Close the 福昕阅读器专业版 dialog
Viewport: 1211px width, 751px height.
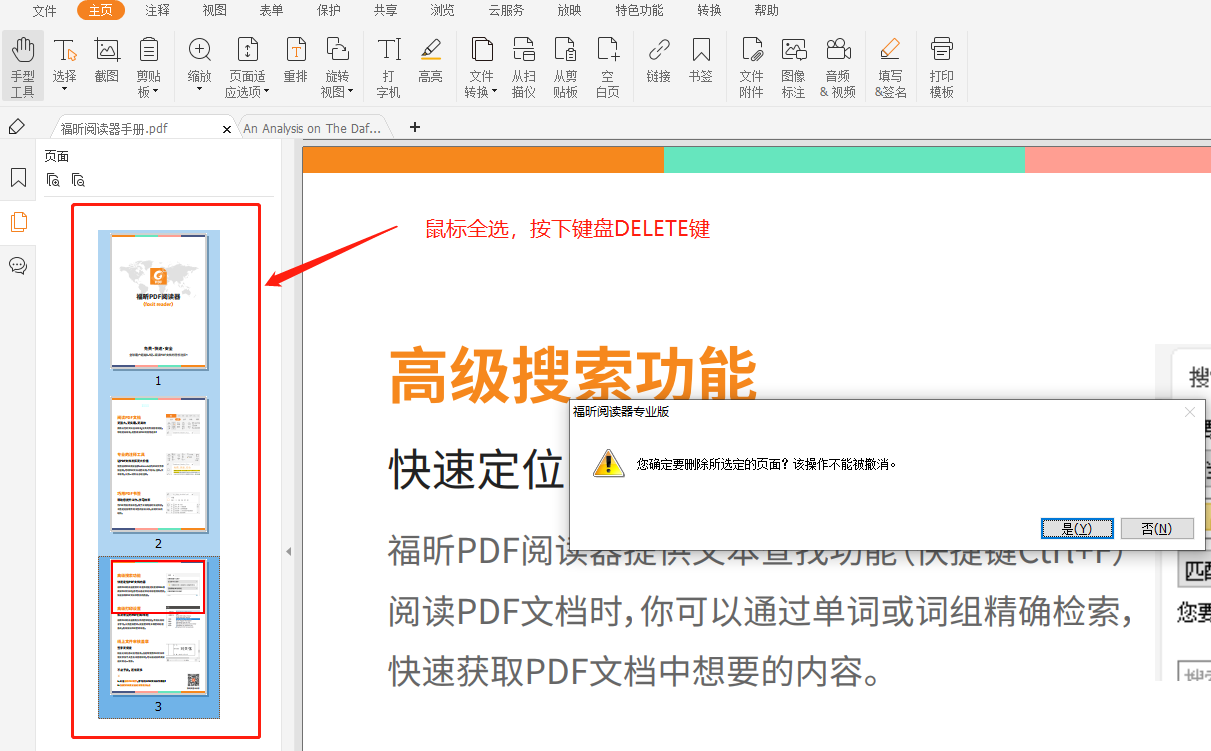tap(1189, 411)
